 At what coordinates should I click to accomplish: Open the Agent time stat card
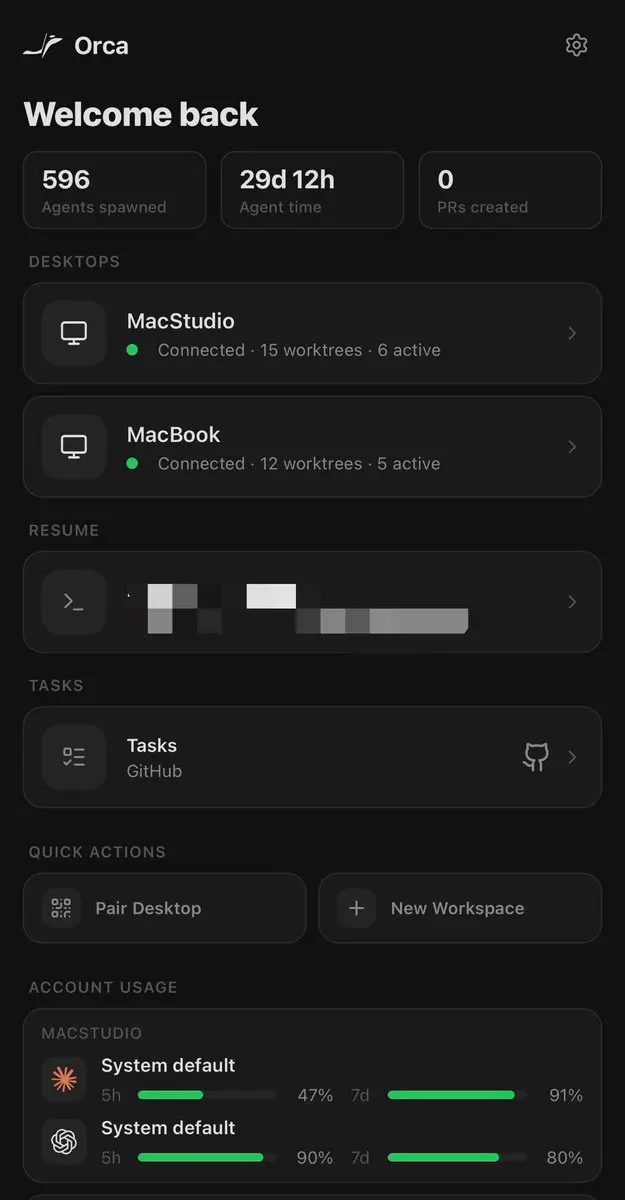point(312,190)
